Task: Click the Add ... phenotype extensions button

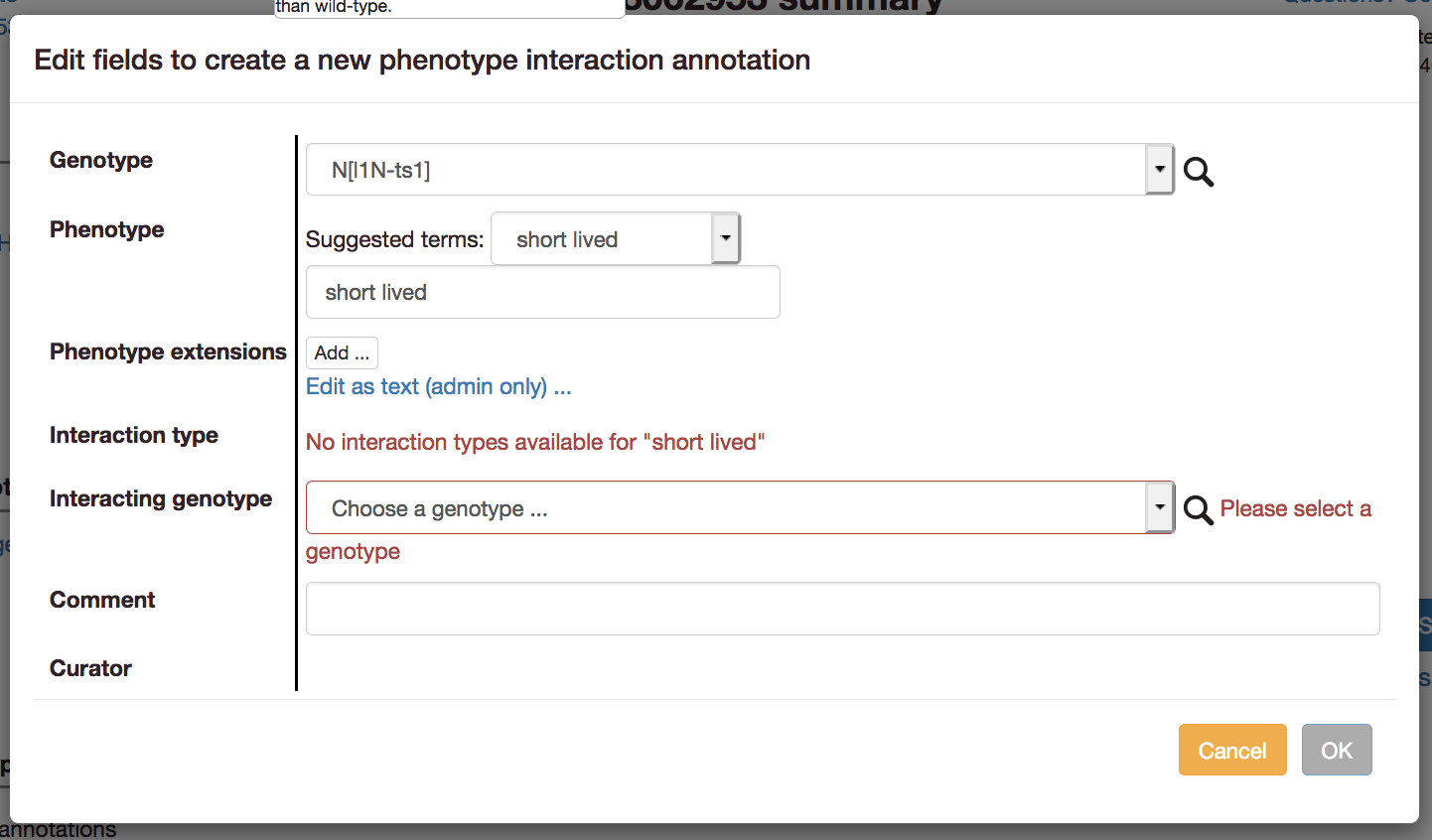Action: coord(342,352)
